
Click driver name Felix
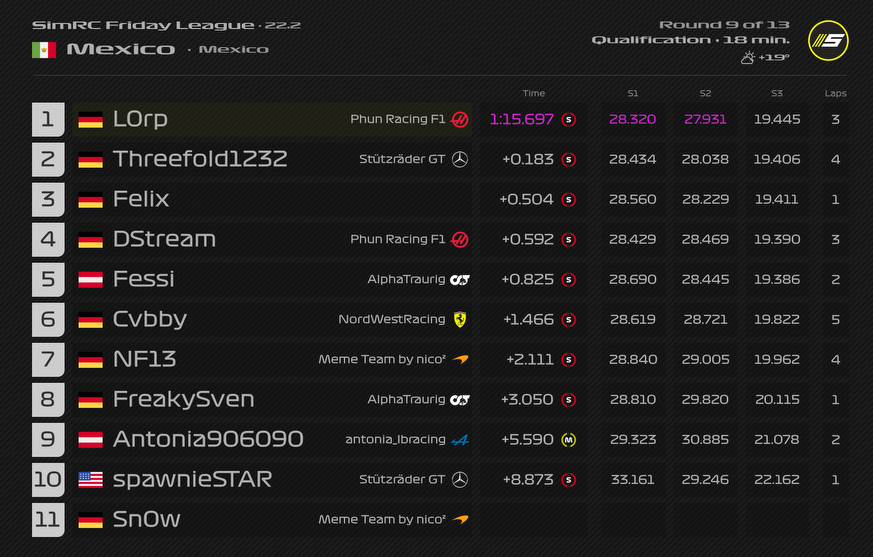[141, 199]
